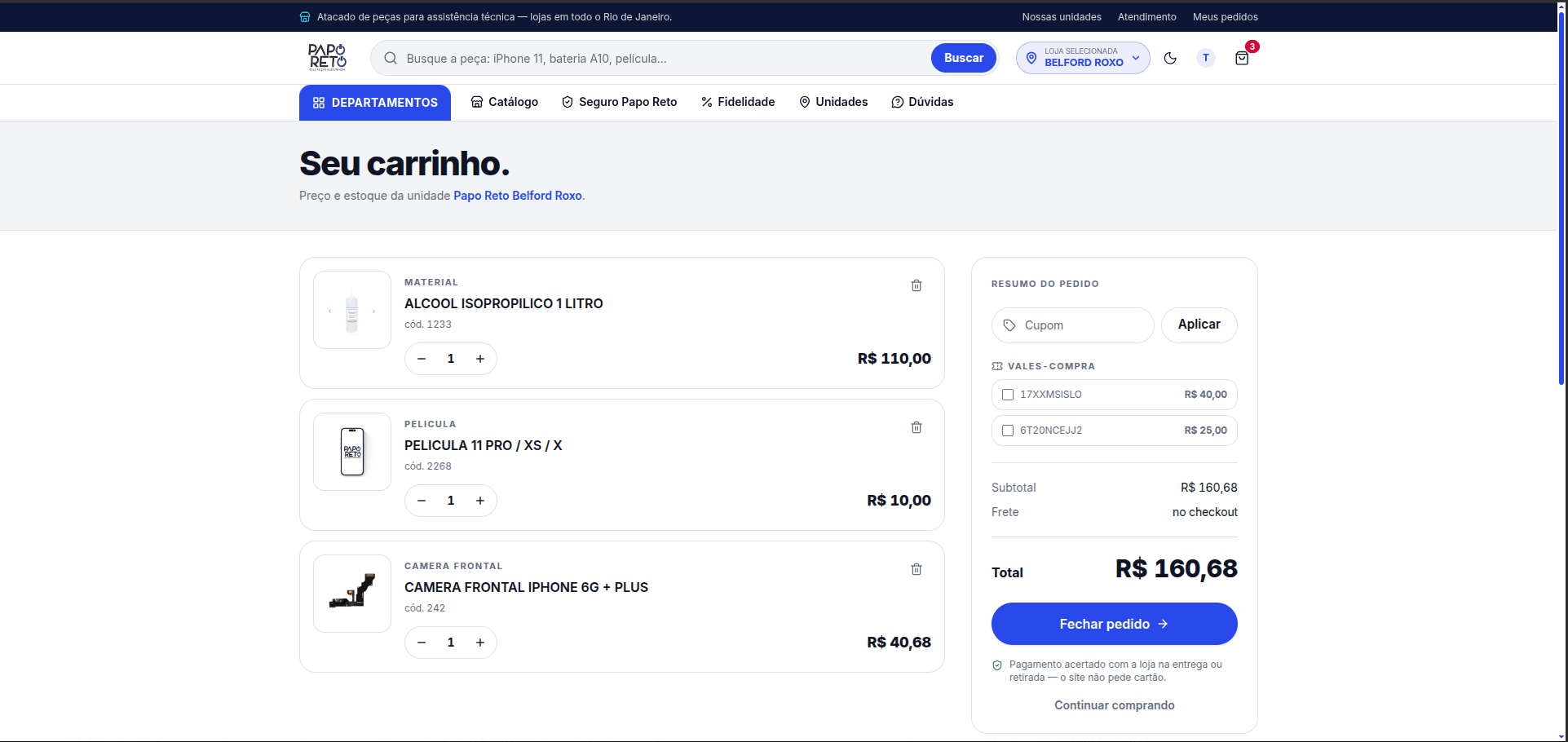This screenshot has width=1568, height=742.
Task: Open CAMERA FRONTAL IPHONE 6G + PLUS title
Action: tap(526, 587)
